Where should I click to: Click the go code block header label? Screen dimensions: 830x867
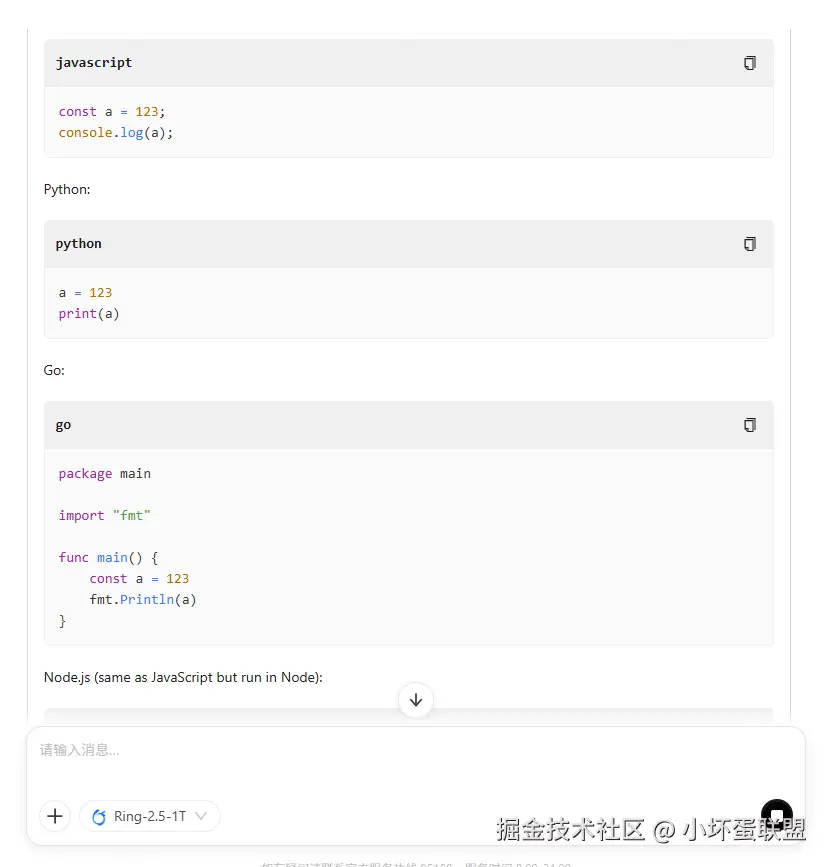[64, 425]
